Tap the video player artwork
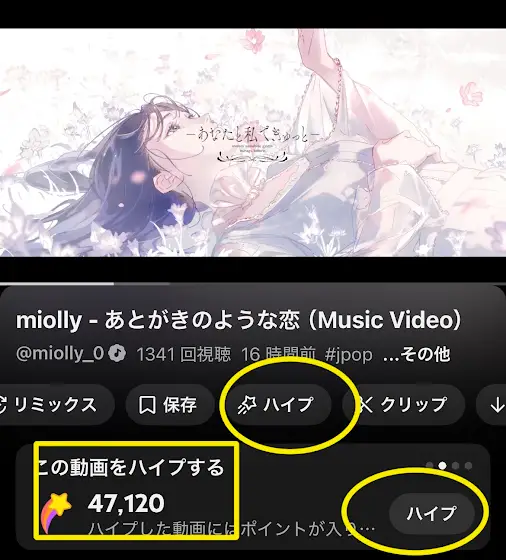506x560 pixels. [x=253, y=142]
